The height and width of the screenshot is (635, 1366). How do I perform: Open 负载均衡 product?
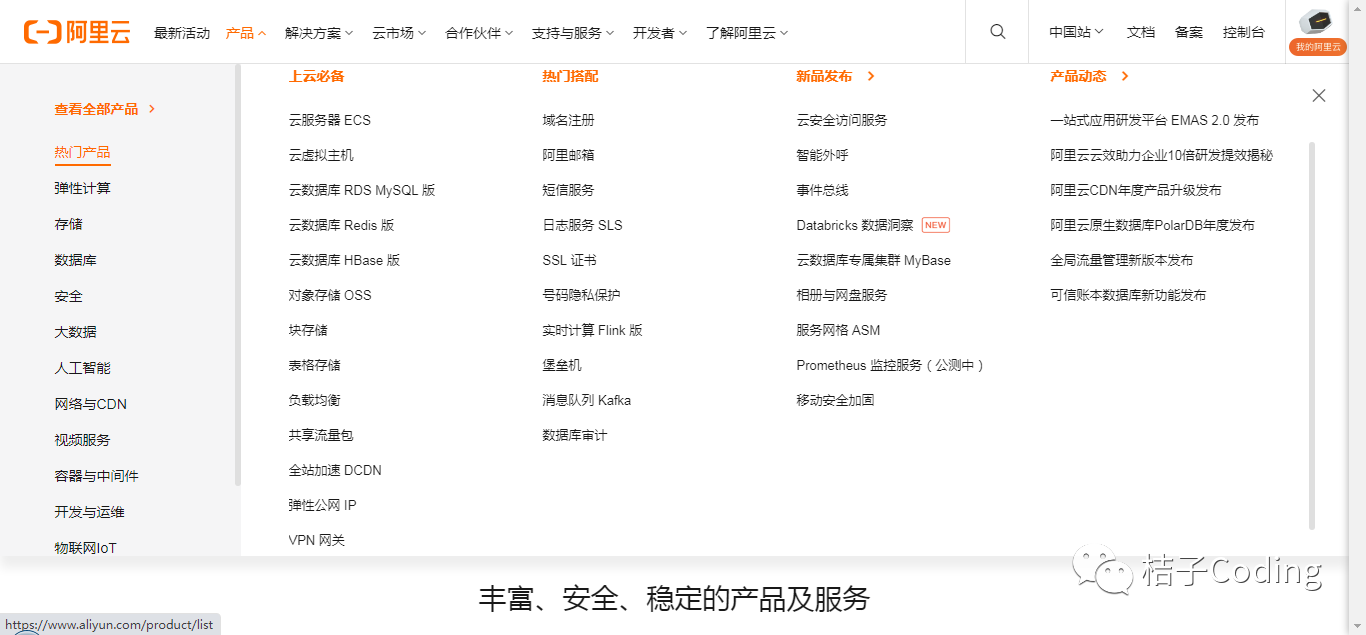coord(314,400)
